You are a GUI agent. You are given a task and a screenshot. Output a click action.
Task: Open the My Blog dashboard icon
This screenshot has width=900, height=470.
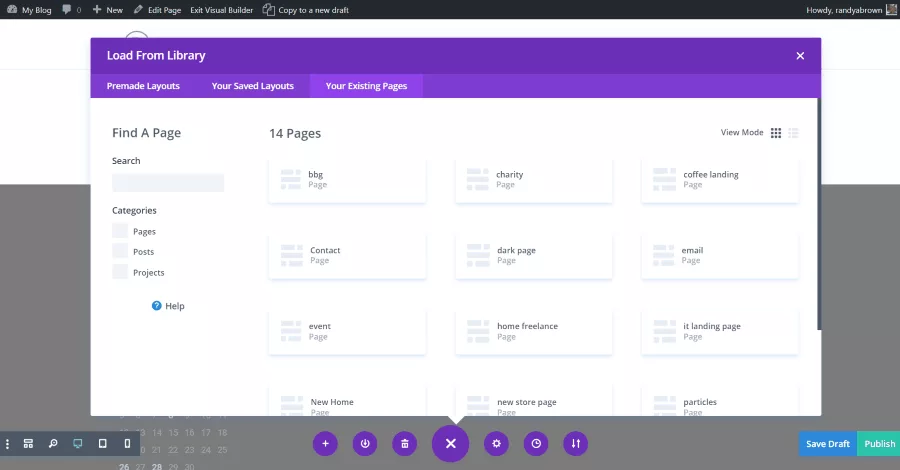12,10
